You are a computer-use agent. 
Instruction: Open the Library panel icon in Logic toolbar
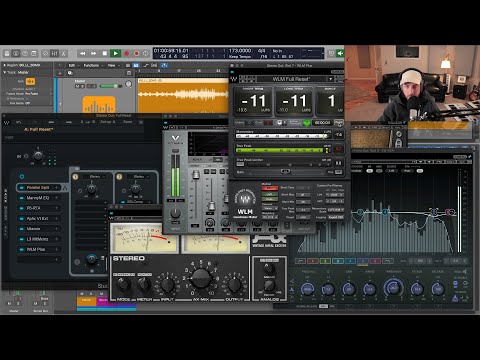pos(7,53)
